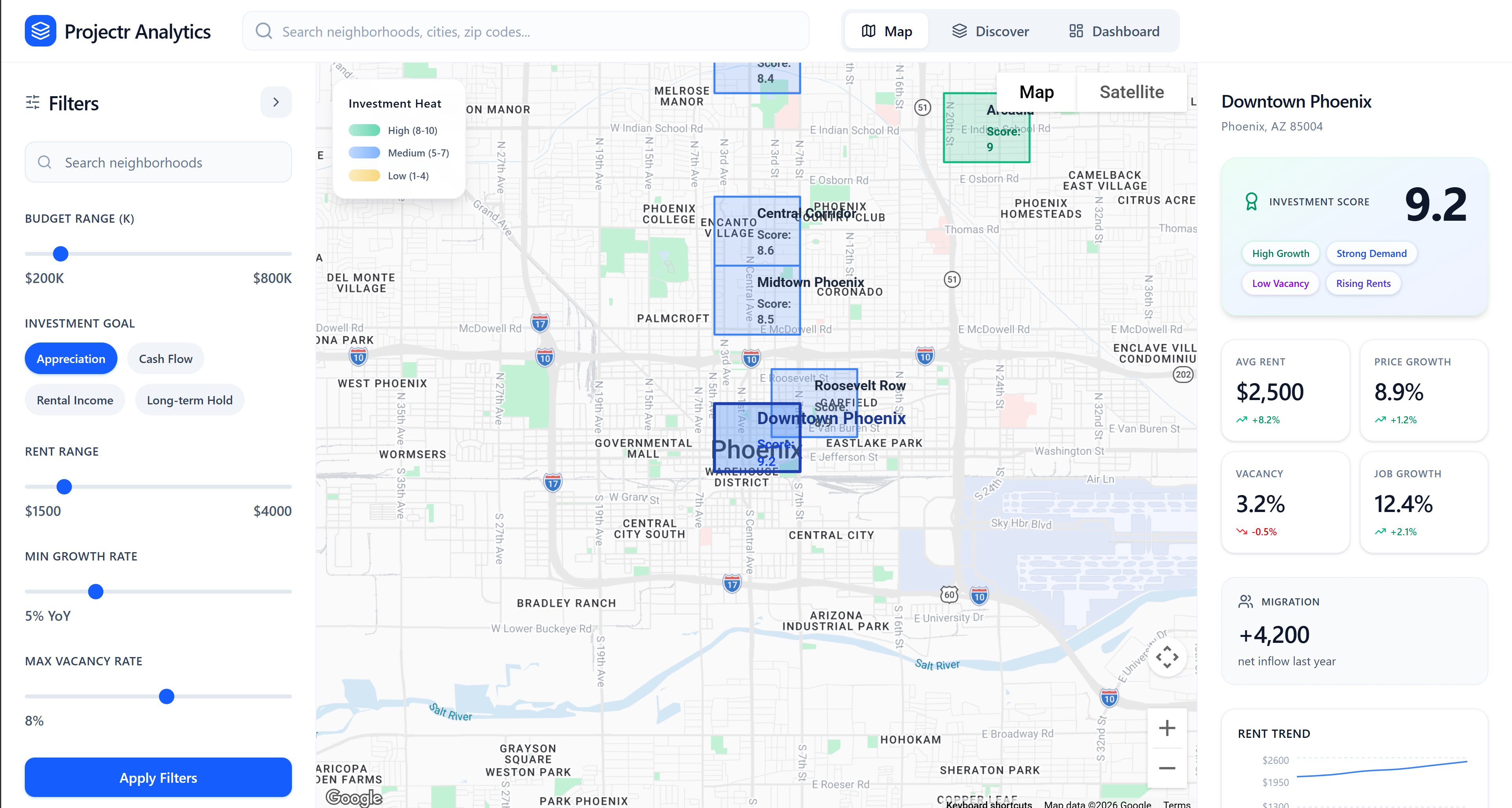The image size is (1512, 808).
Task: Click the Apply Filters button
Action: pos(158,778)
